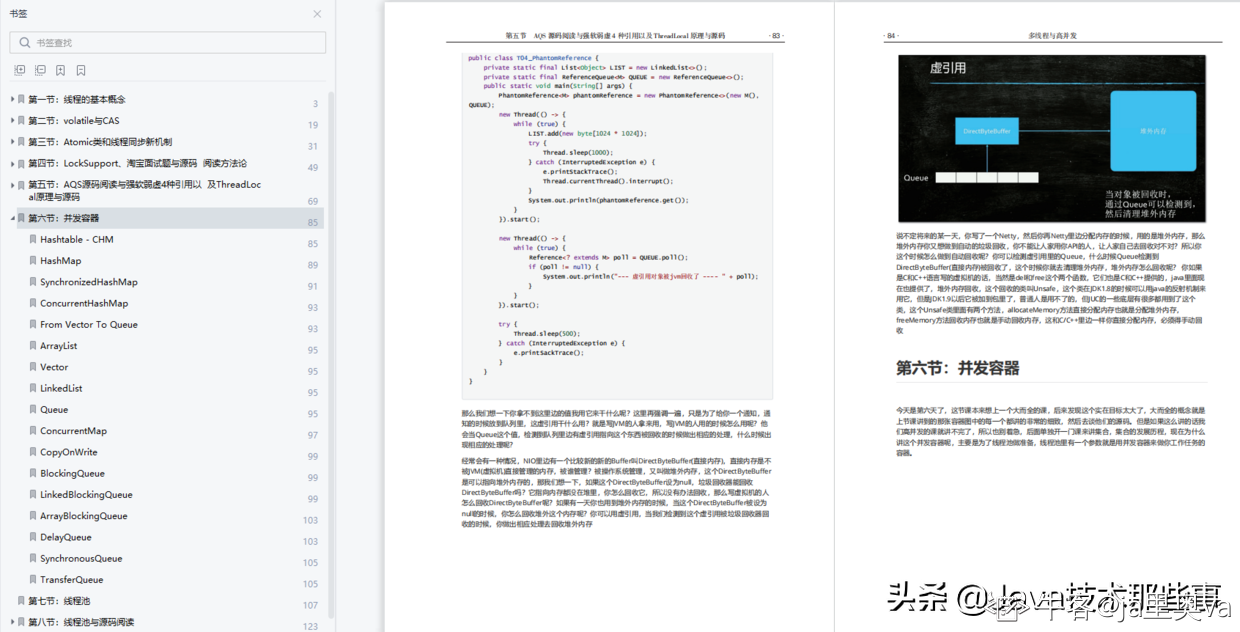The width and height of the screenshot is (1240, 632).
Task: Jump to the Queue bookmark
Action: (54, 409)
